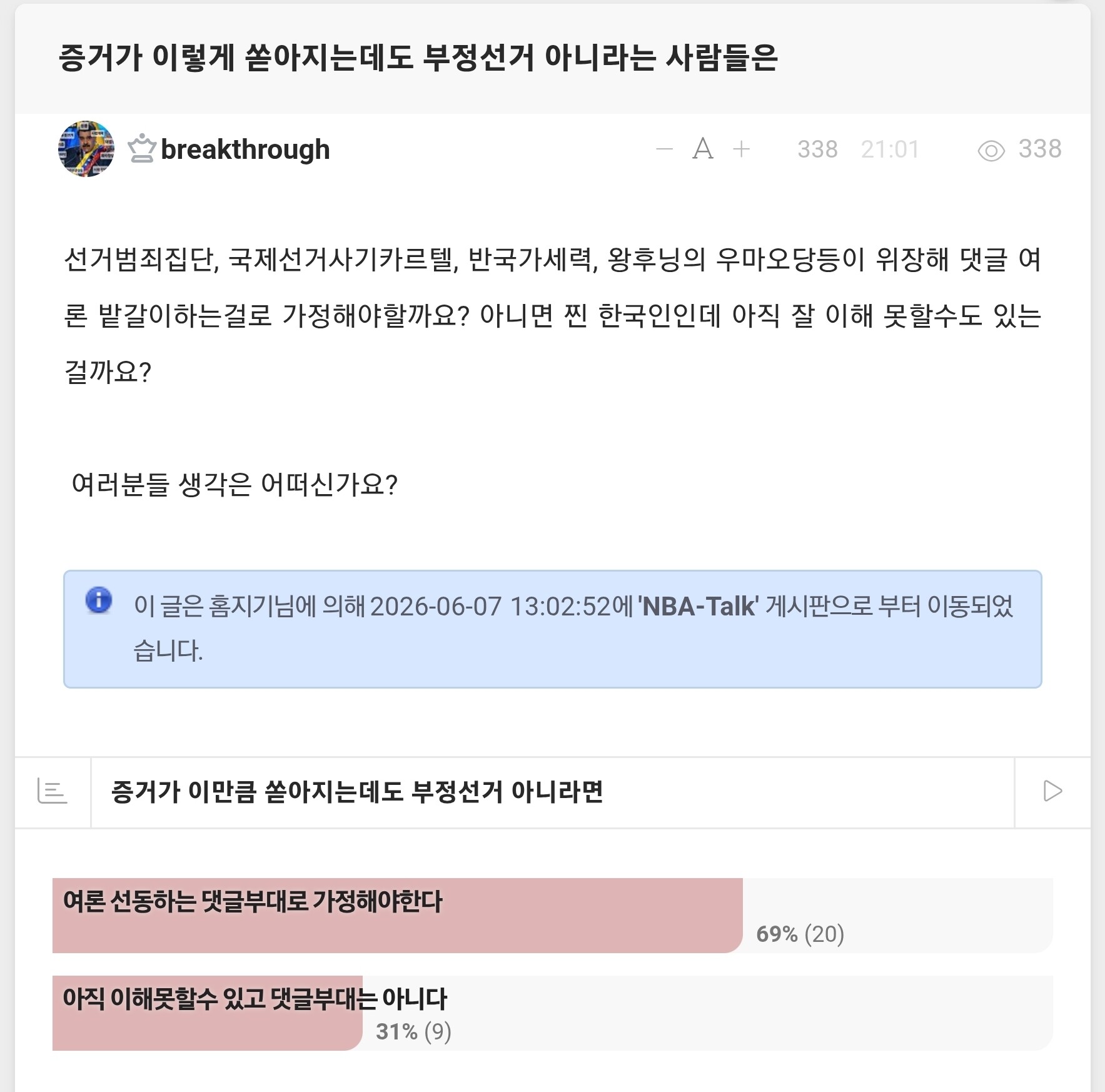Image resolution: width=1105 pixels, height=1092 pixels.
Task: Open the breakthrough username link
Action: 245,149
